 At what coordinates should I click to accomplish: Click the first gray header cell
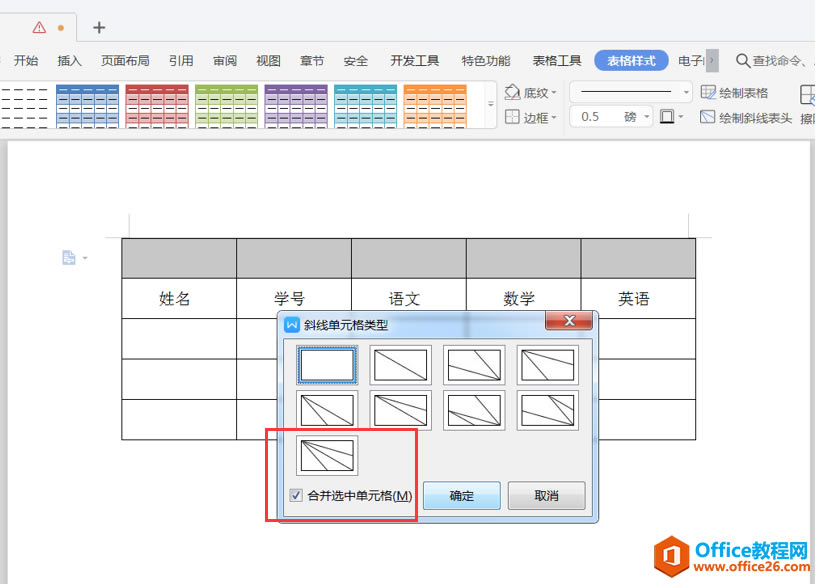[x=179, y=258]
